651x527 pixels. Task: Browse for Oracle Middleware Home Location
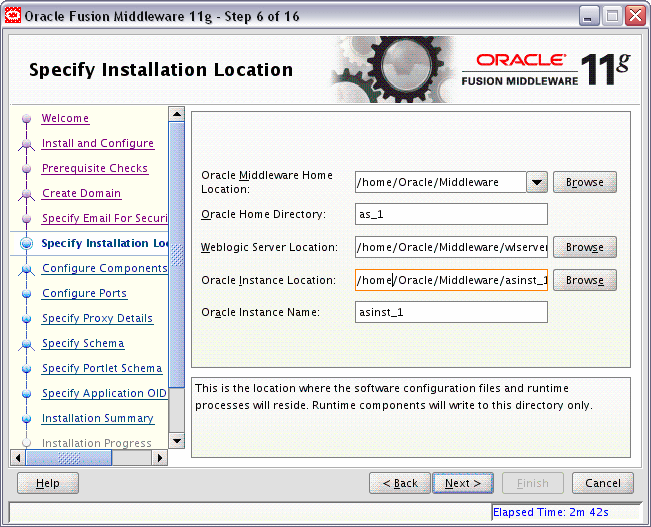coord(585,182)
